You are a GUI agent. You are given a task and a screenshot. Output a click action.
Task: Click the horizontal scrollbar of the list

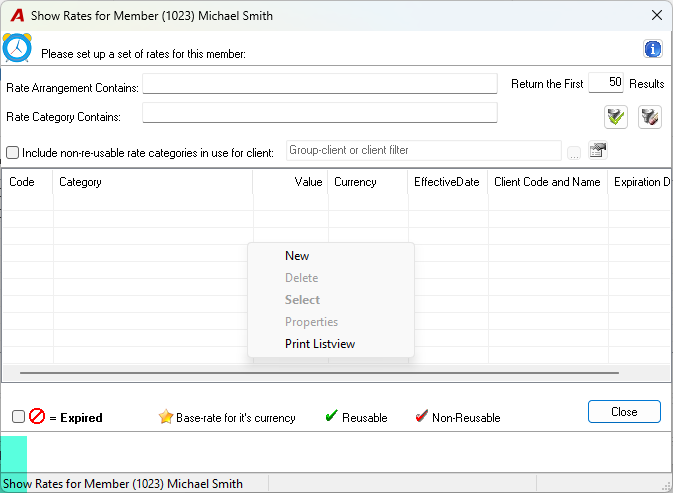pyautogui.click(x=319, y=373)
